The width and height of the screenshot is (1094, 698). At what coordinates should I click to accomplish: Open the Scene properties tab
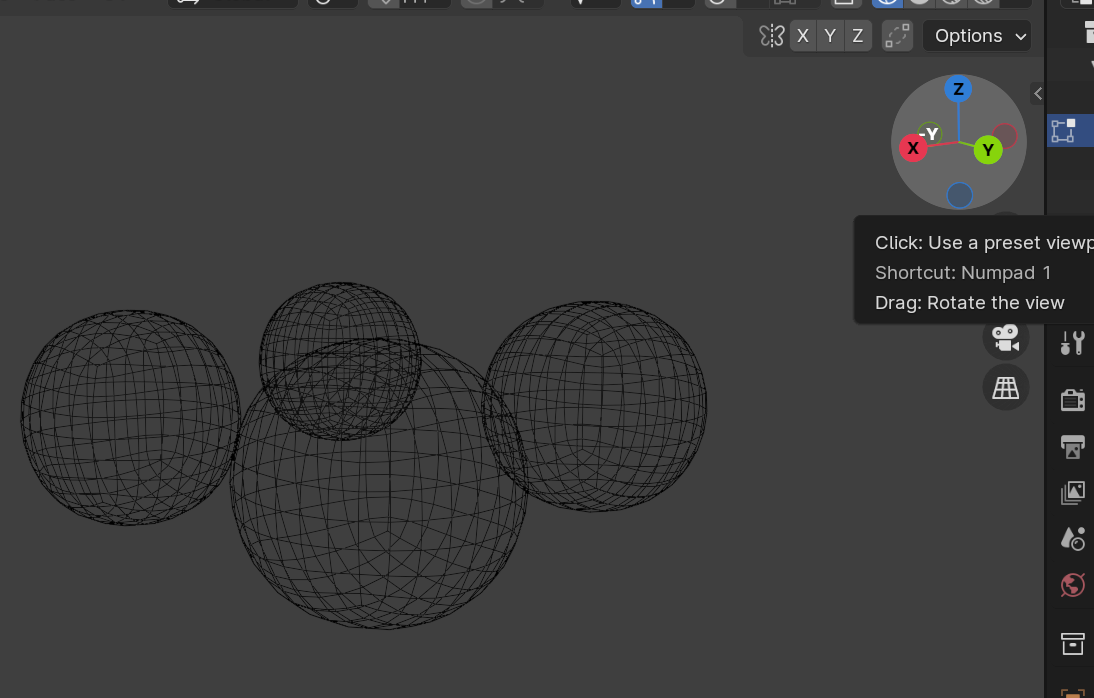coord(1072,538)
